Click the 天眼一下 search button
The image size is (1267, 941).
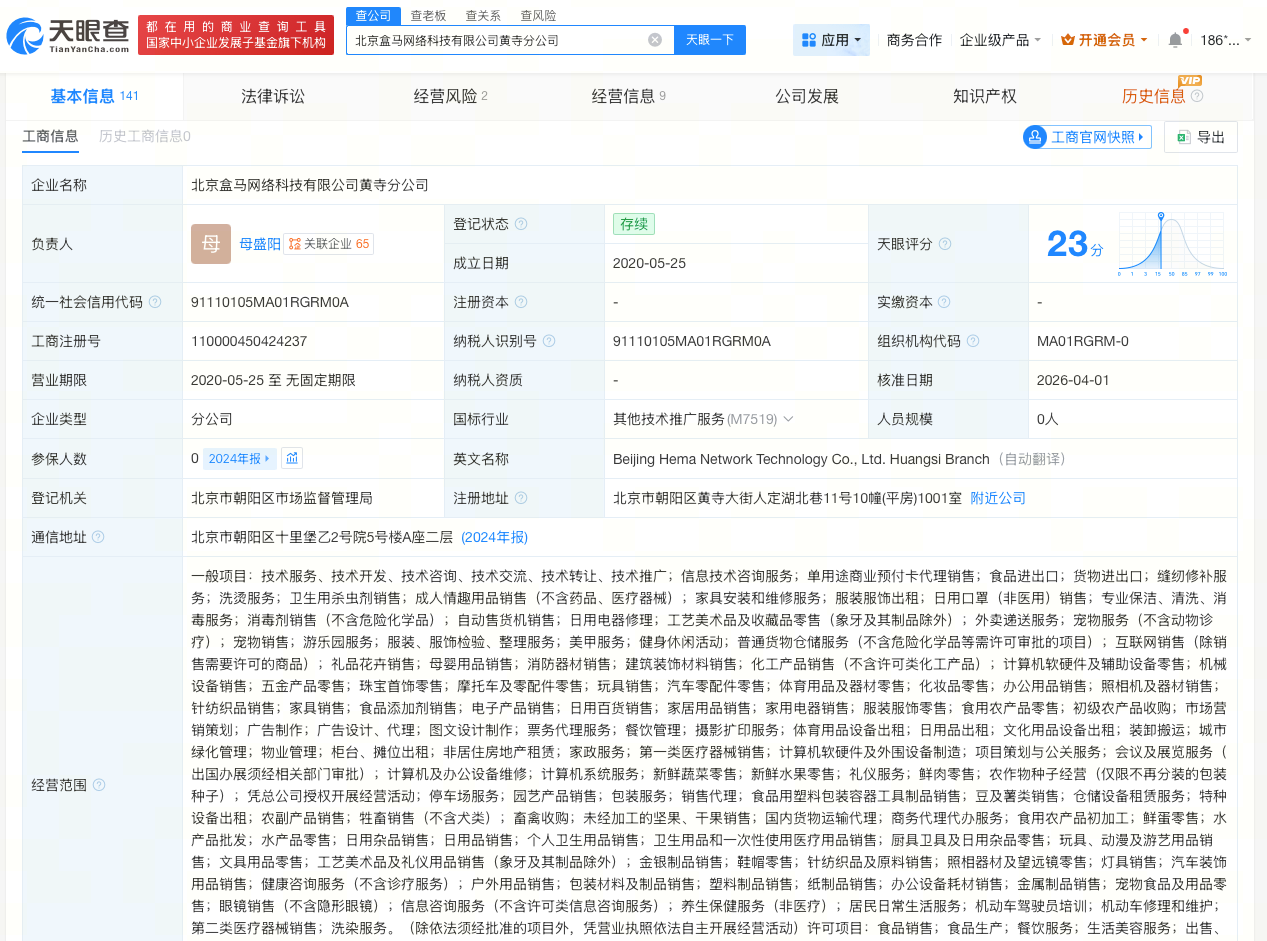[x=710, y=40]
